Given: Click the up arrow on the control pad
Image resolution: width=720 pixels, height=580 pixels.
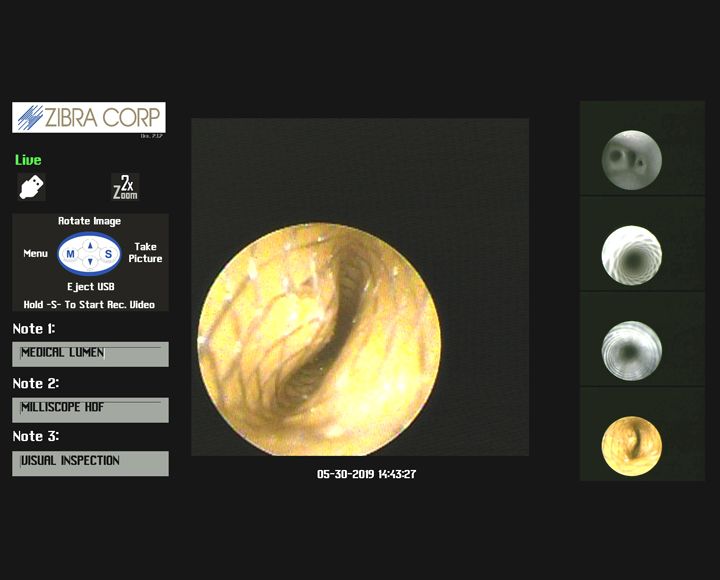Looking at the screenshot, I should 90,244.
